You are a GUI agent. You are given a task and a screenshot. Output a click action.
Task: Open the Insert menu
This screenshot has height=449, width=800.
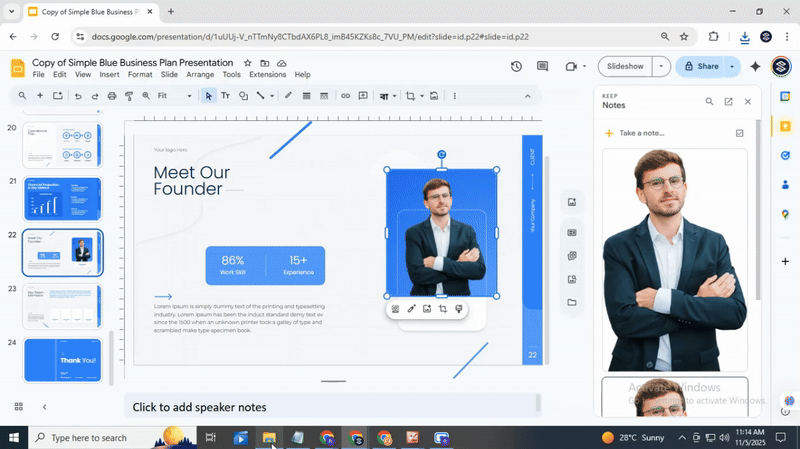pyautogui.click(x=109, y=75)
